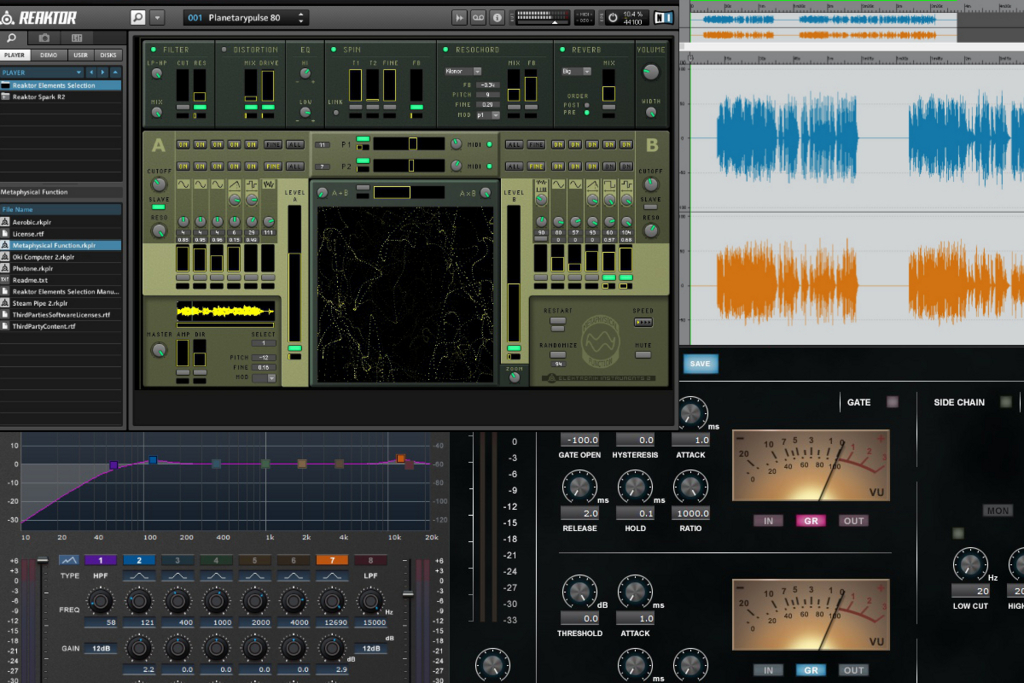Toggle the FILTER effect power LED
Image resolution: width=1024 pixels, height=683 pixels.
153,50
